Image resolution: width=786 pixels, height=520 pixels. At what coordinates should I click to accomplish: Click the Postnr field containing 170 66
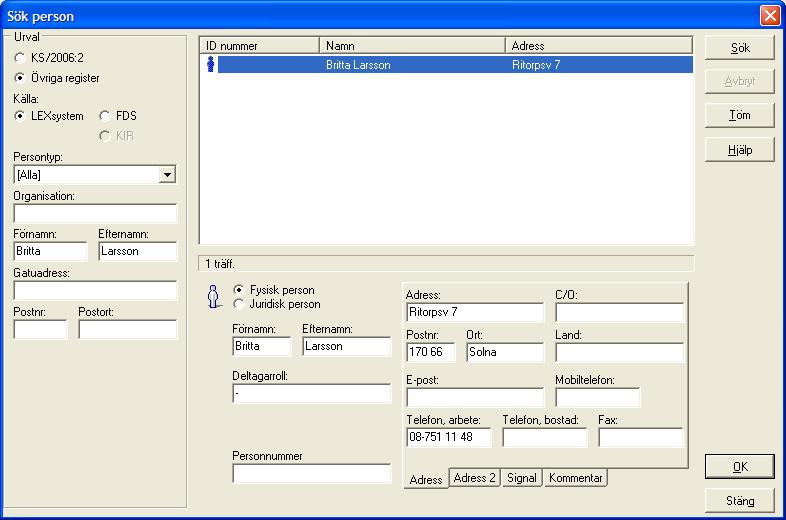431,352
